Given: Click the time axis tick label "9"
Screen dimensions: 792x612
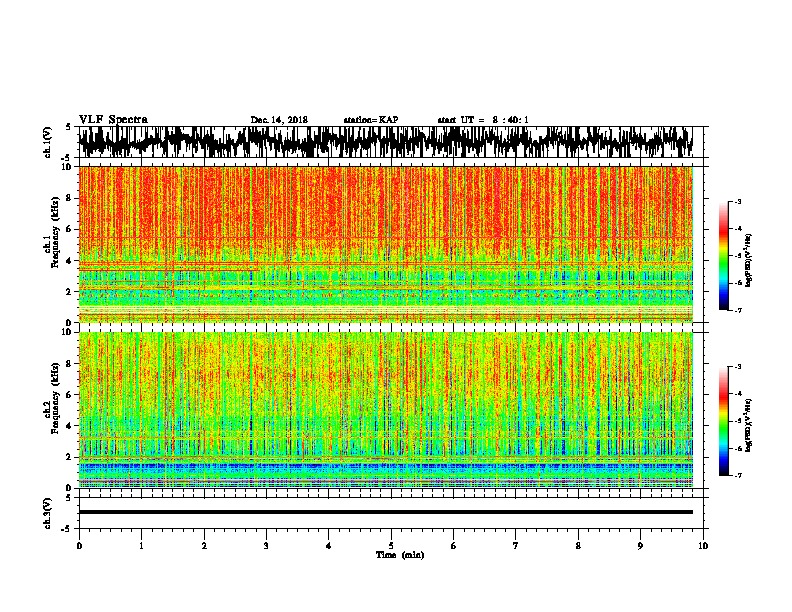Looking at the screenshot, I should (640, 546).
